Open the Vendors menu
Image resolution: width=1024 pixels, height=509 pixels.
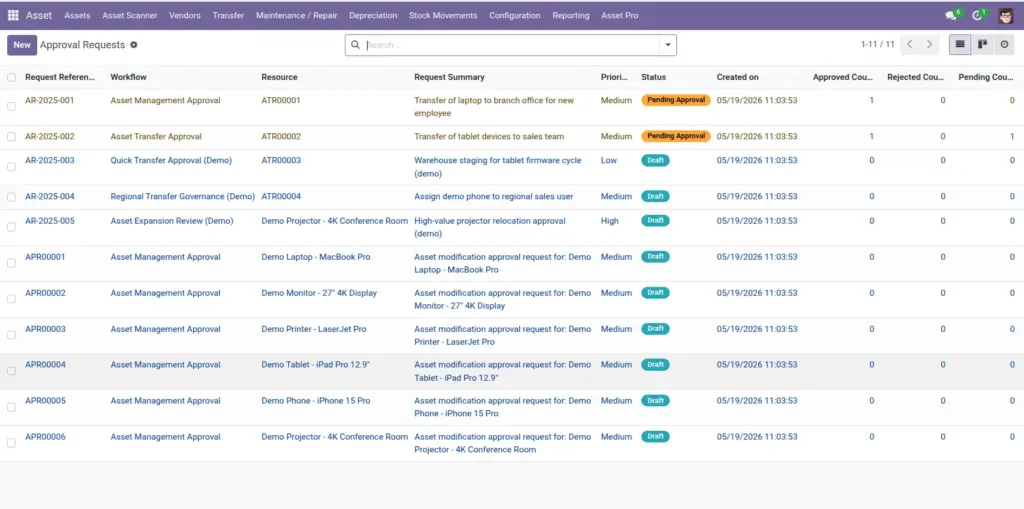click(185, 15)
